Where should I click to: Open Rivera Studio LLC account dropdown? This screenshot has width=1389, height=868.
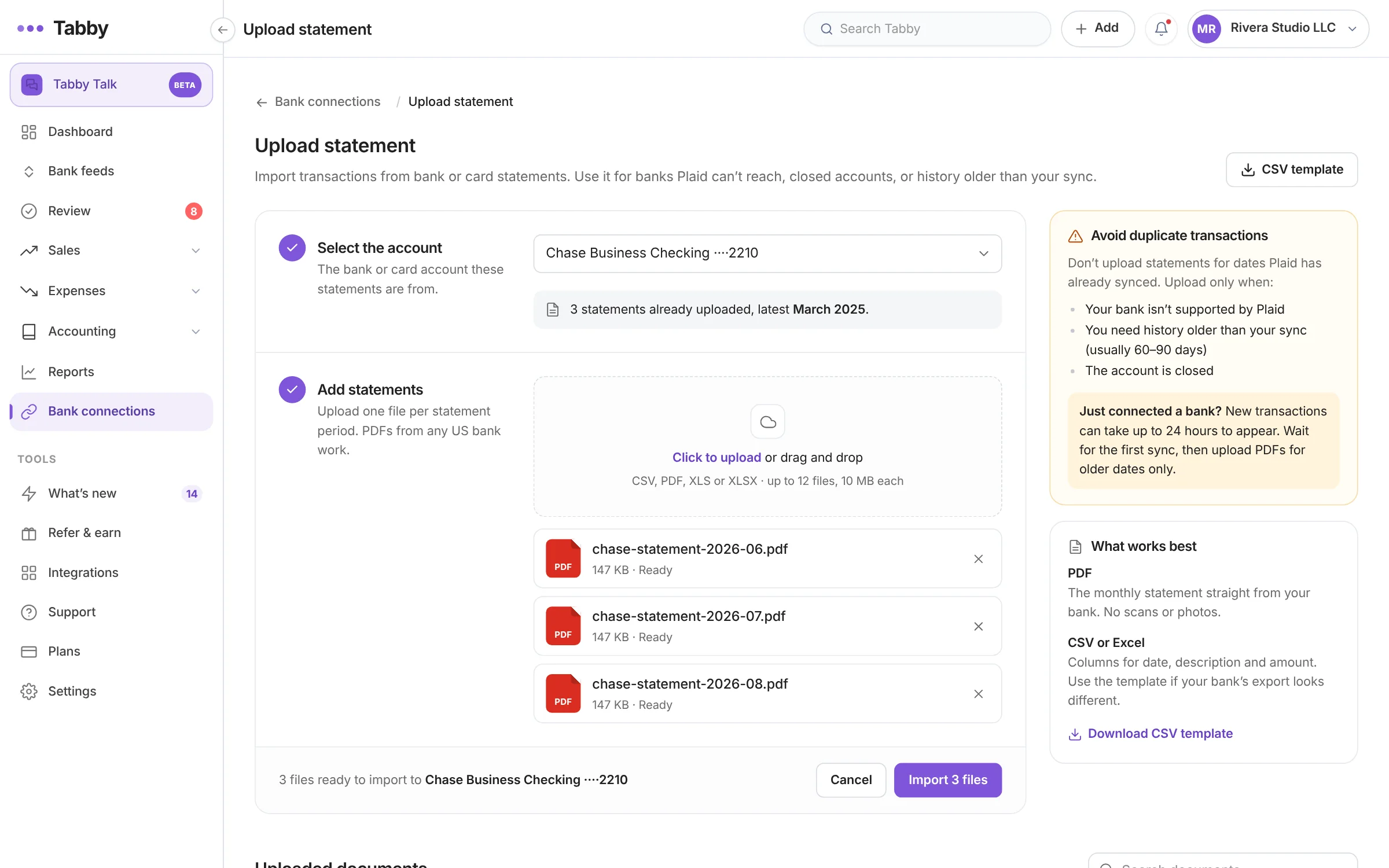click(x=1278, y=28)
